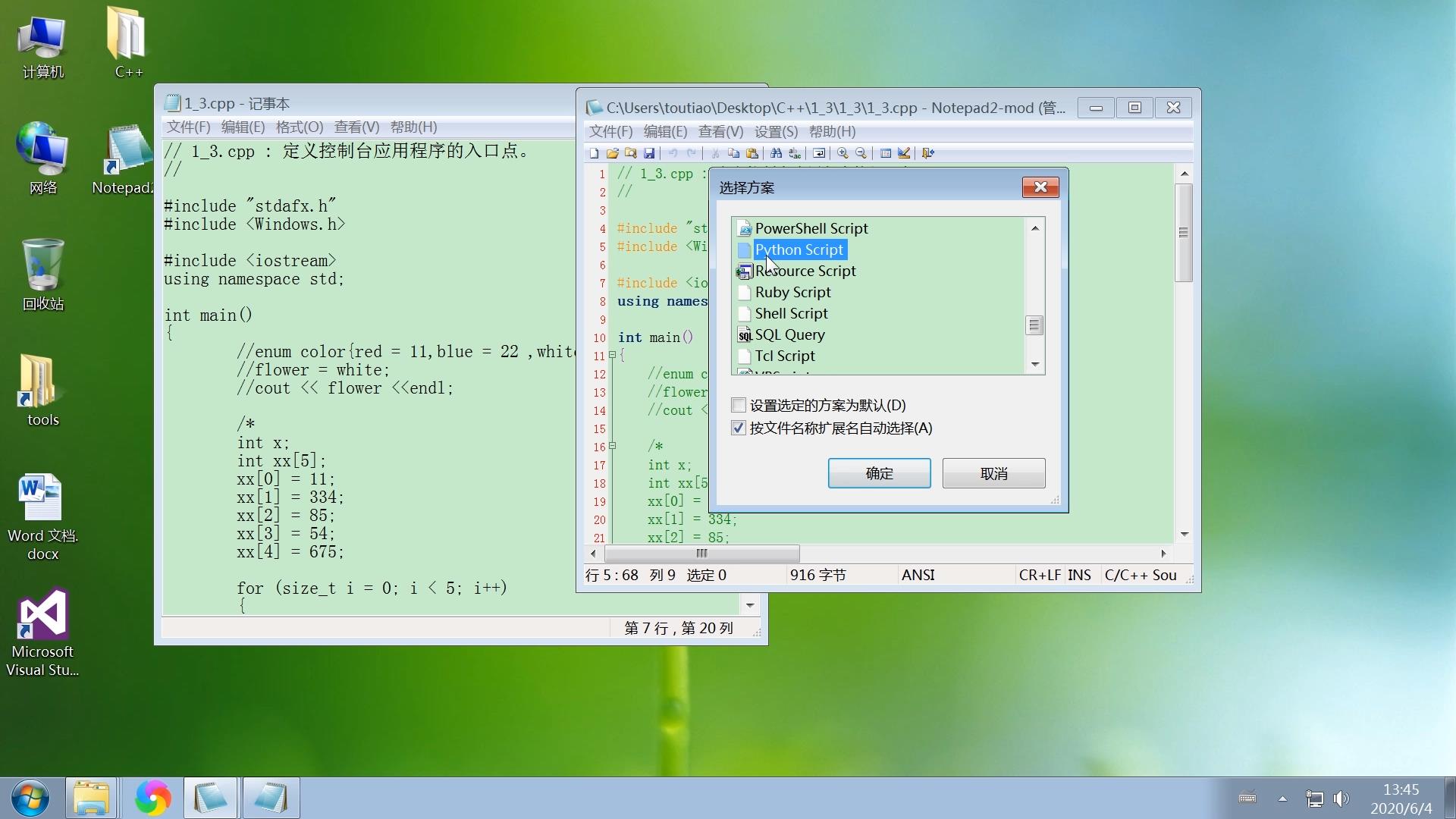The image size is (1456, 819).
Task: Open a new file in Notepad2-mod
Action: click(595, 153)
